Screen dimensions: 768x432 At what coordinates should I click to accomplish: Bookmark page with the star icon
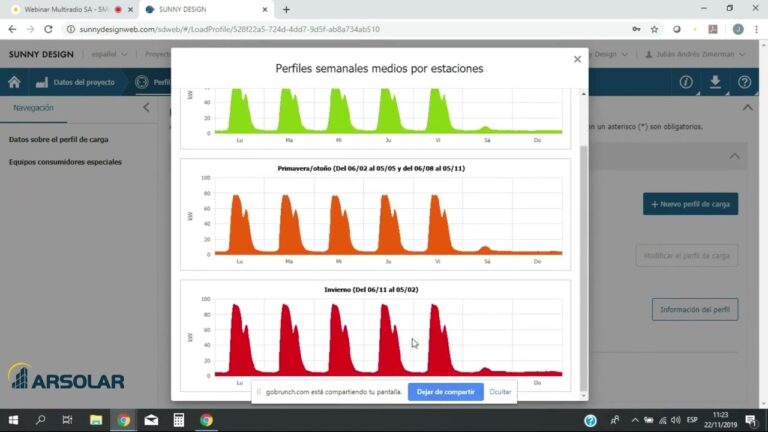pos(654,29)
